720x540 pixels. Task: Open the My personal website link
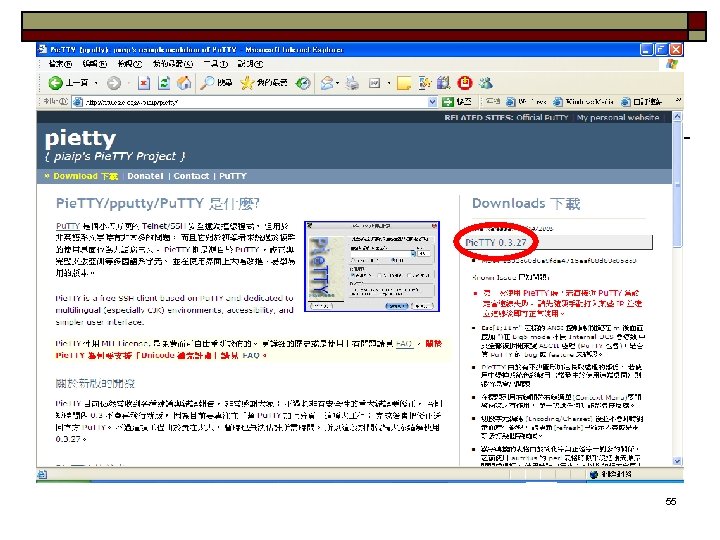click(x=618, y=118)
